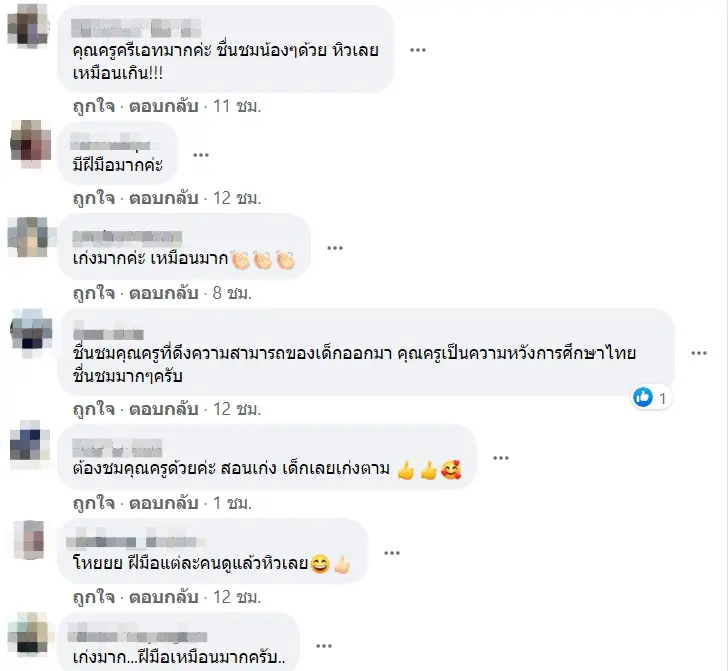728x671 pixels.
Task: Open profile picture of the first commenter
Action: tap(29, 24)
